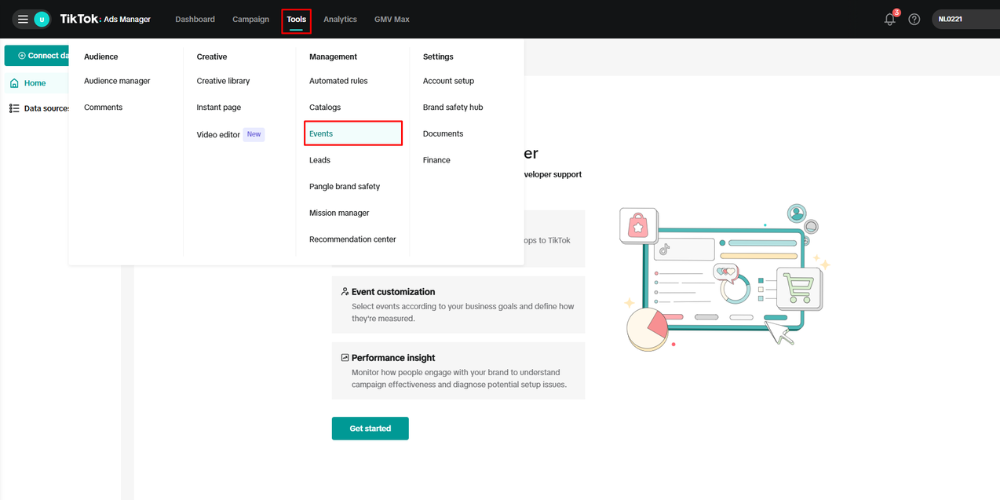
Task: Switch to the GMV Max tab
Action: 391,19
